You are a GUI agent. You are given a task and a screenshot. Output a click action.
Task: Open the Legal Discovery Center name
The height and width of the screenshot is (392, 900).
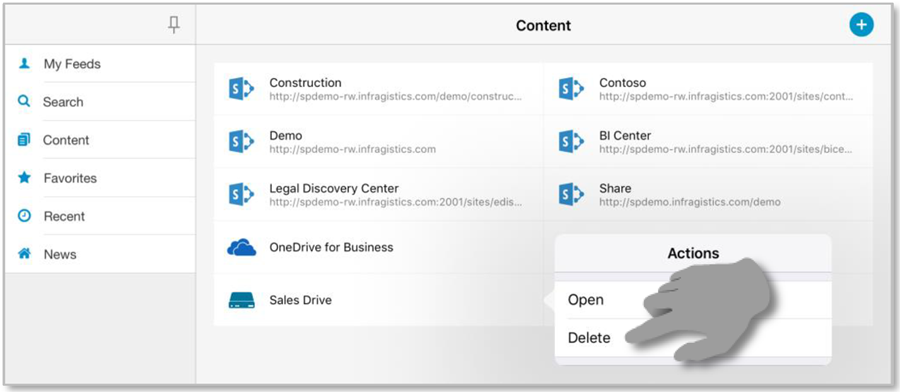[x=334, y=188]
